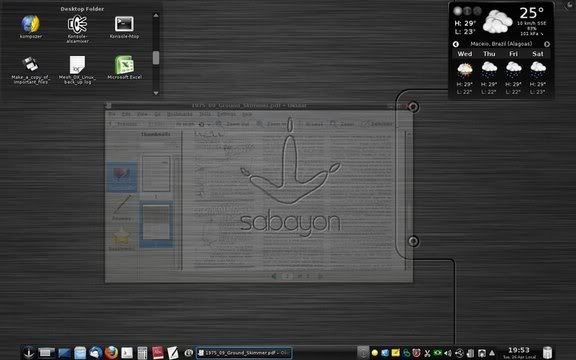Click the Previous page button in Okular

tap(123, 124)
